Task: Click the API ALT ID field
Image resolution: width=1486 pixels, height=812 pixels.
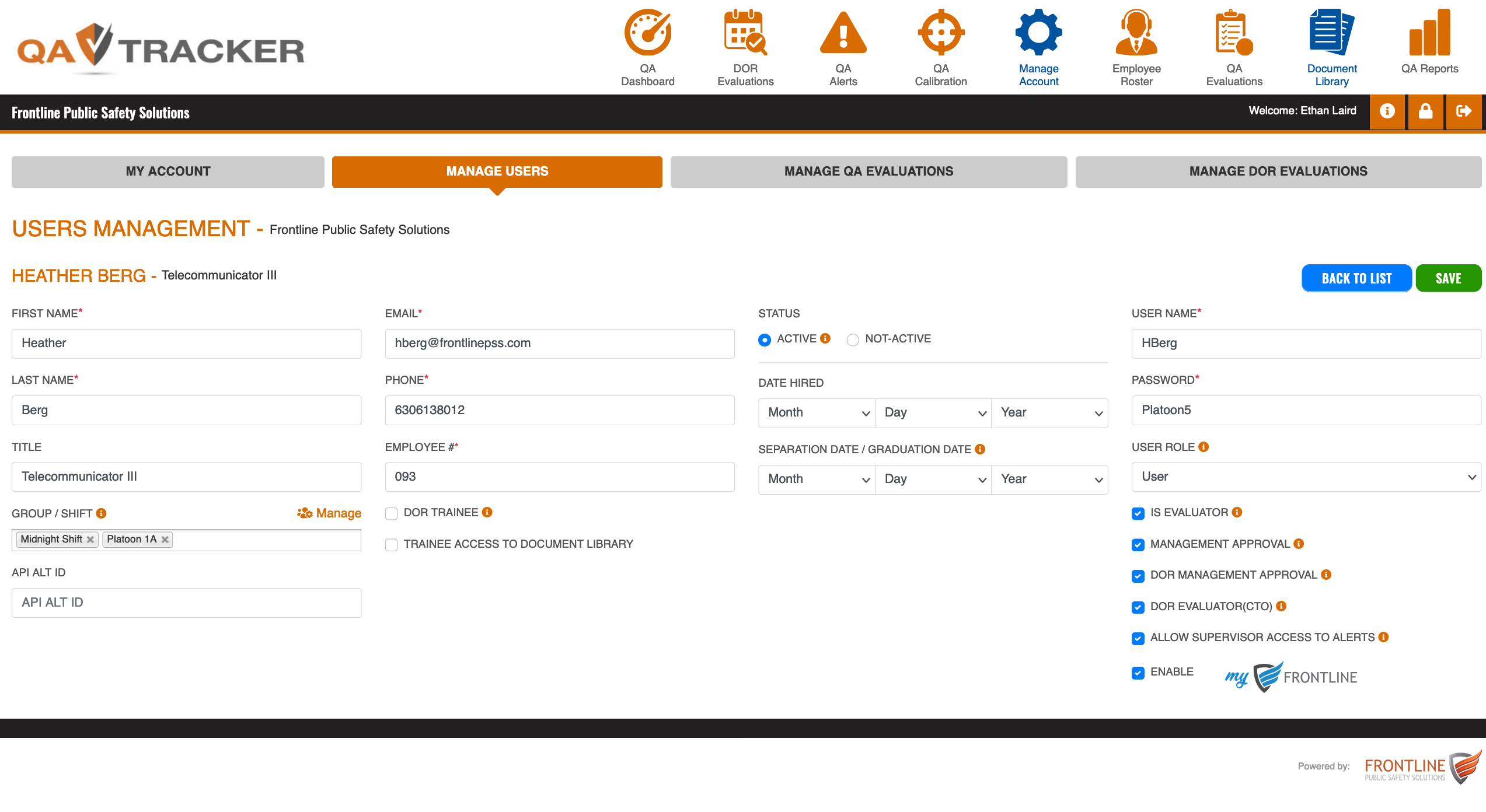Action: click(186, 603)
